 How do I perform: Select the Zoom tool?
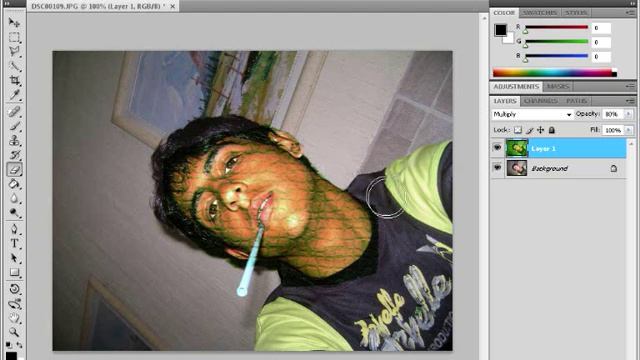point(14,332)
